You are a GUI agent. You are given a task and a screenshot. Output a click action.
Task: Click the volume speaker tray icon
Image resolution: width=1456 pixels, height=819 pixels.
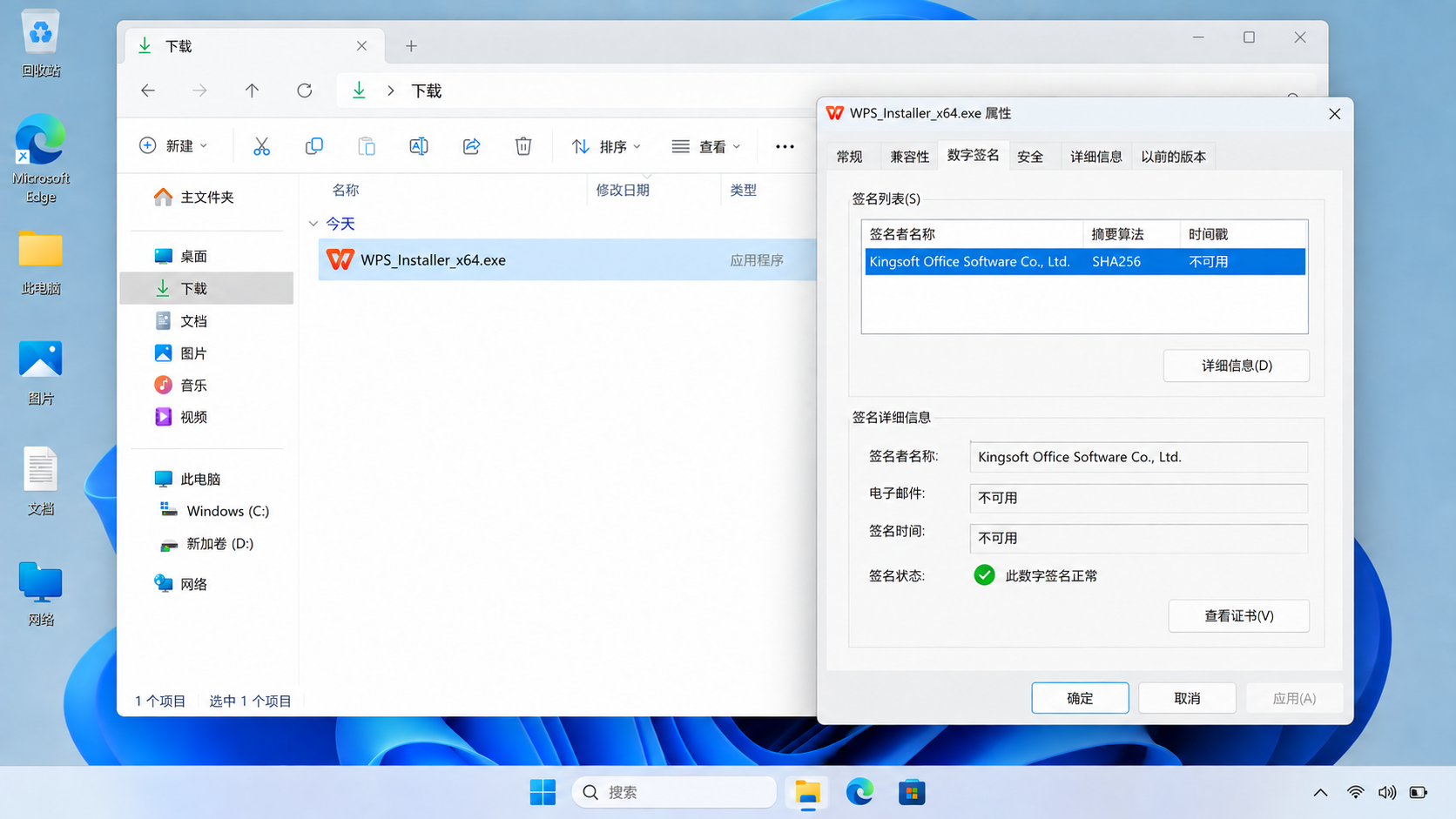(1386, 792)
